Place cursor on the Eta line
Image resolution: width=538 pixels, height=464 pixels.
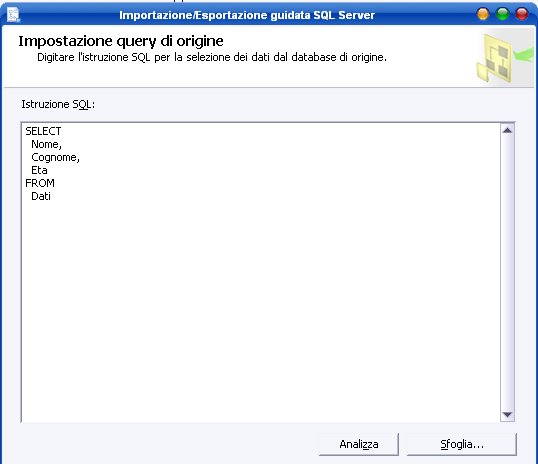pos(39,170)
